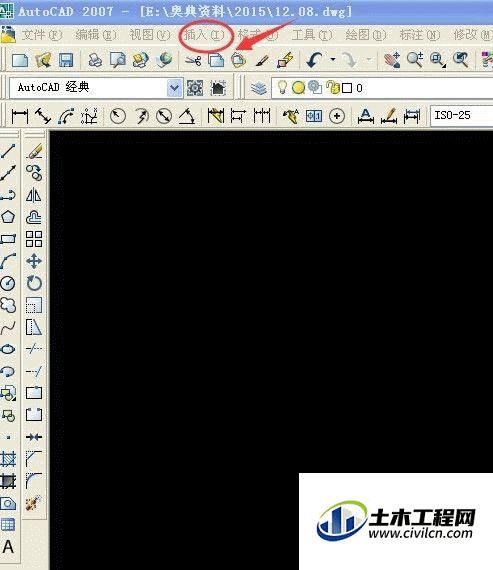Select the Explode modify tool
Screen dimensions: 493x570
pyautogui.click(x=34, y=503)
